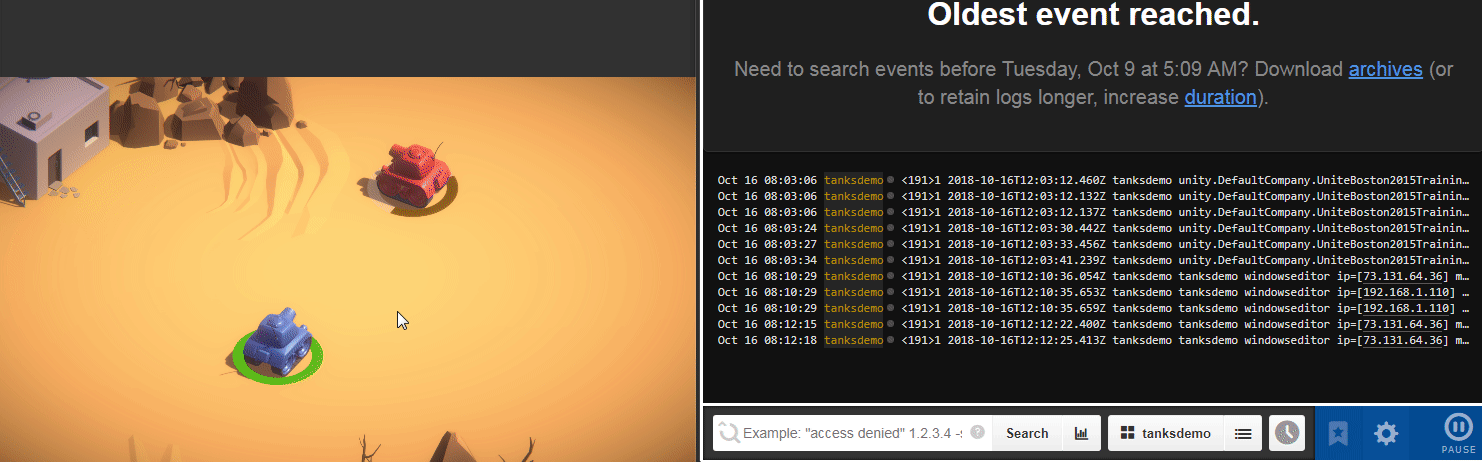The image size is (1482, 462).
Task: Follow the duration link
Action: (1220, 97)
